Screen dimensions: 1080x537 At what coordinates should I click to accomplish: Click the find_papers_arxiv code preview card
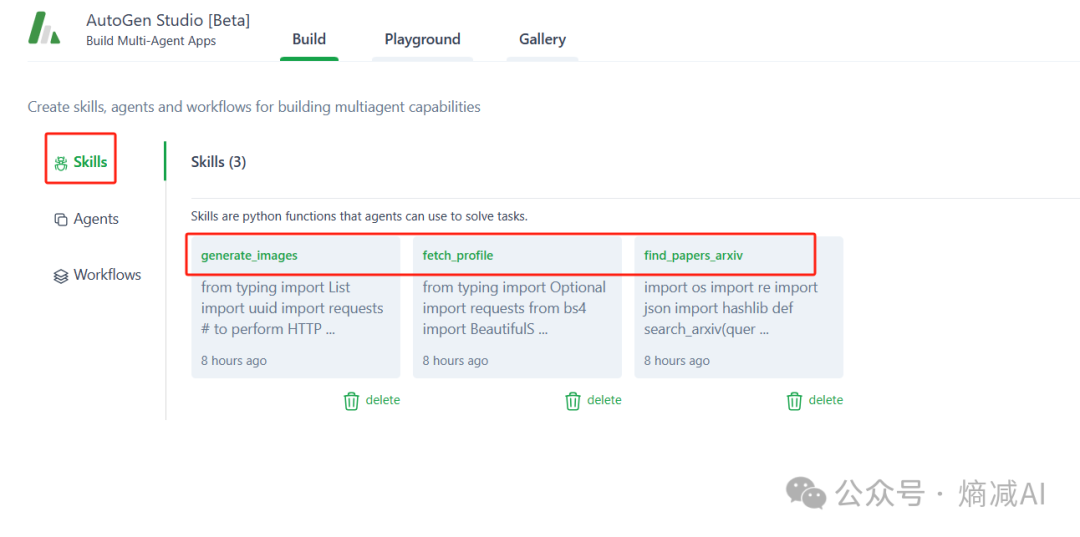click(738, 308)
